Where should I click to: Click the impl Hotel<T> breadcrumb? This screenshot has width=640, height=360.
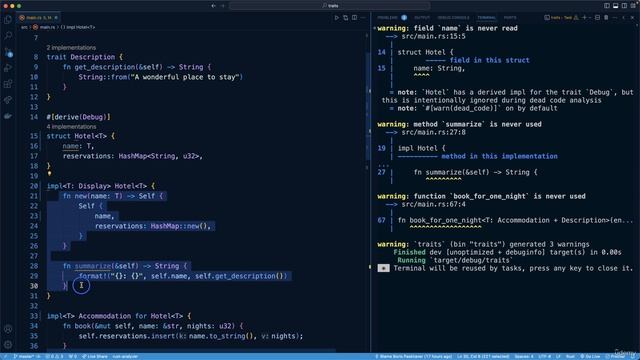(x=78, y=27)
